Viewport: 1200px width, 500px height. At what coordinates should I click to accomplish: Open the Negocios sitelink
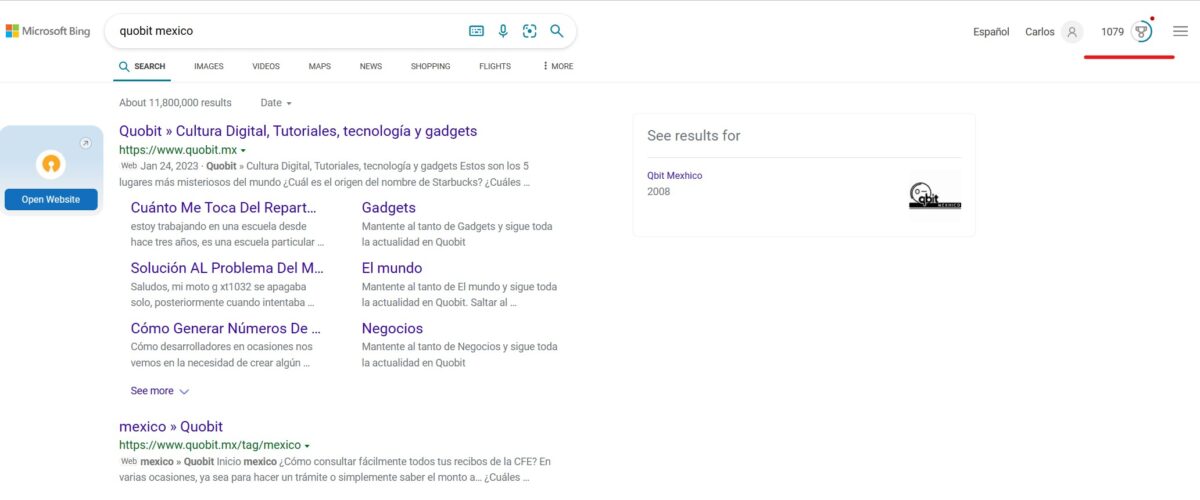pos(392,328)
